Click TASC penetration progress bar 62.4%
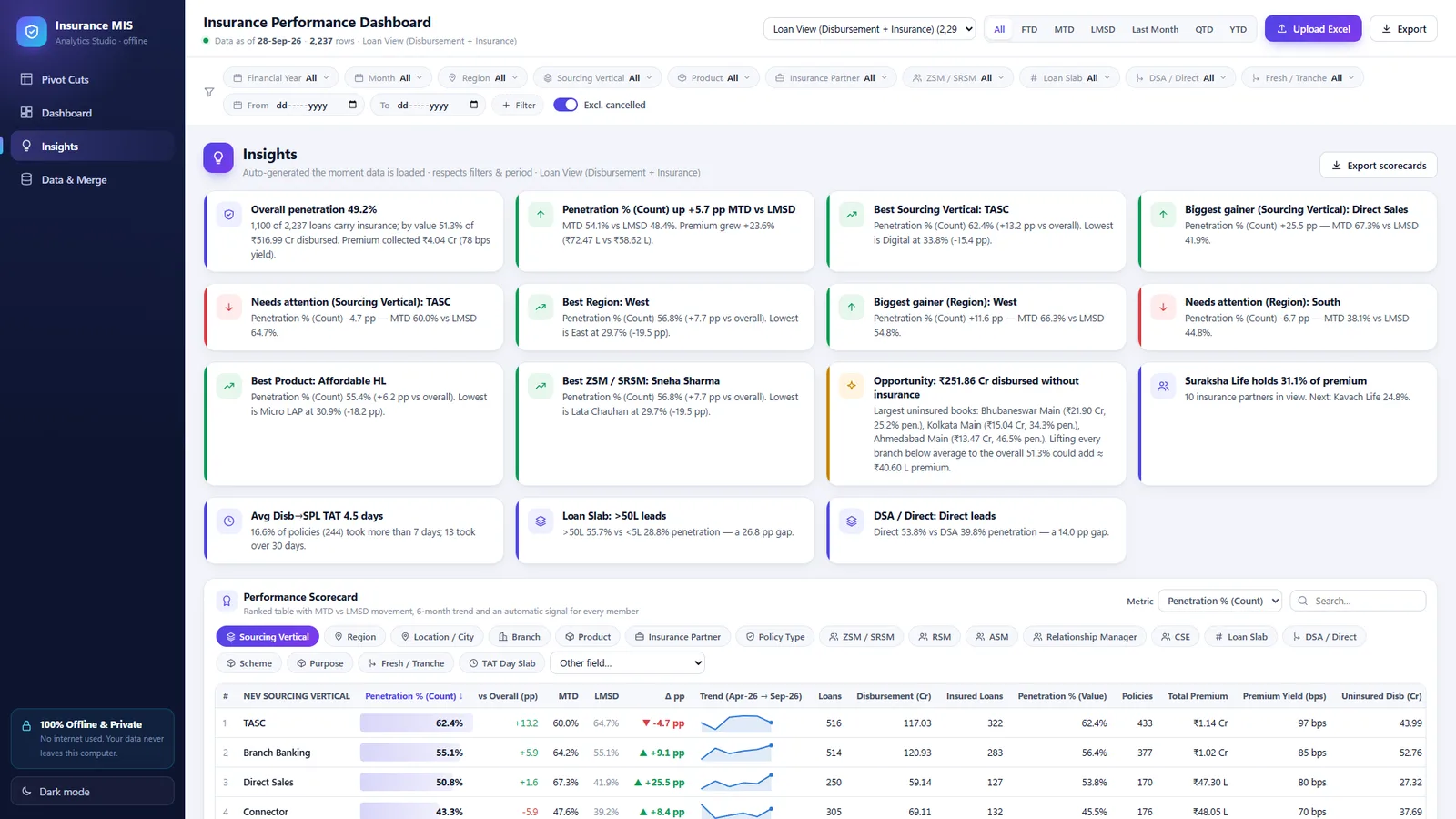Viewport: 1456px width, 819px height. coord(416,723)
